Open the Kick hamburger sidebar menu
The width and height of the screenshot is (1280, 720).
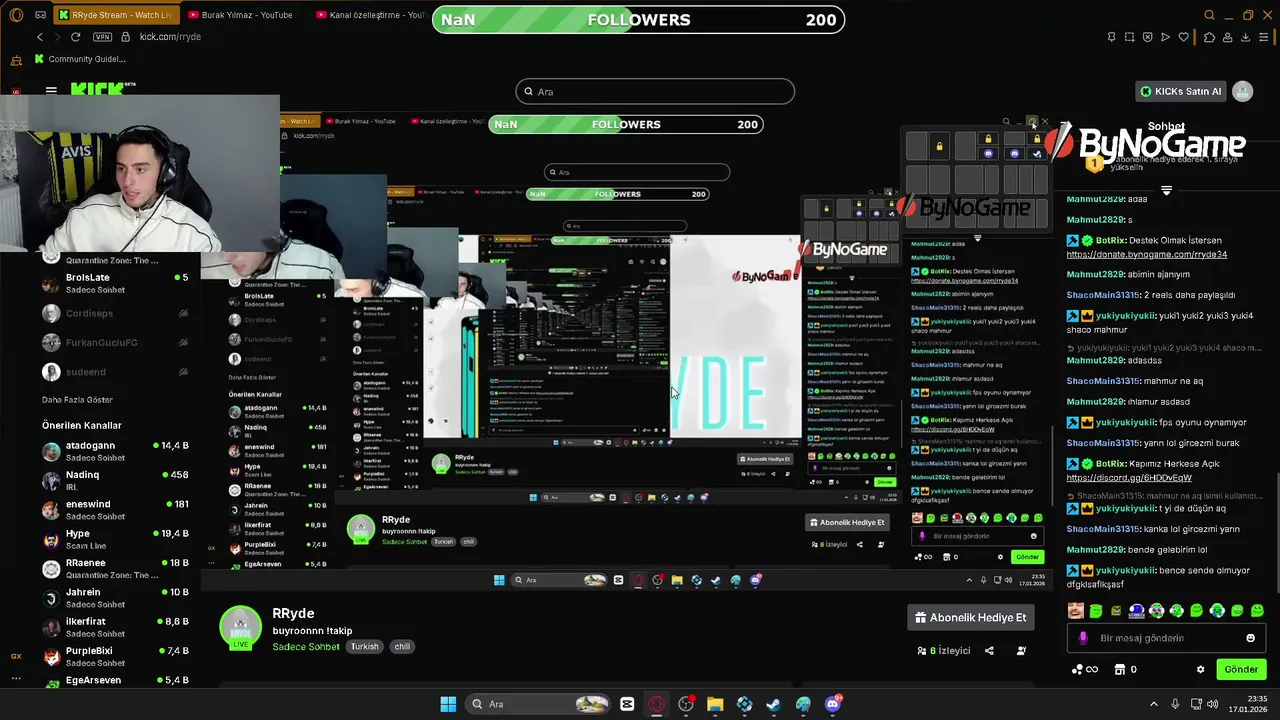pos(51,91)
